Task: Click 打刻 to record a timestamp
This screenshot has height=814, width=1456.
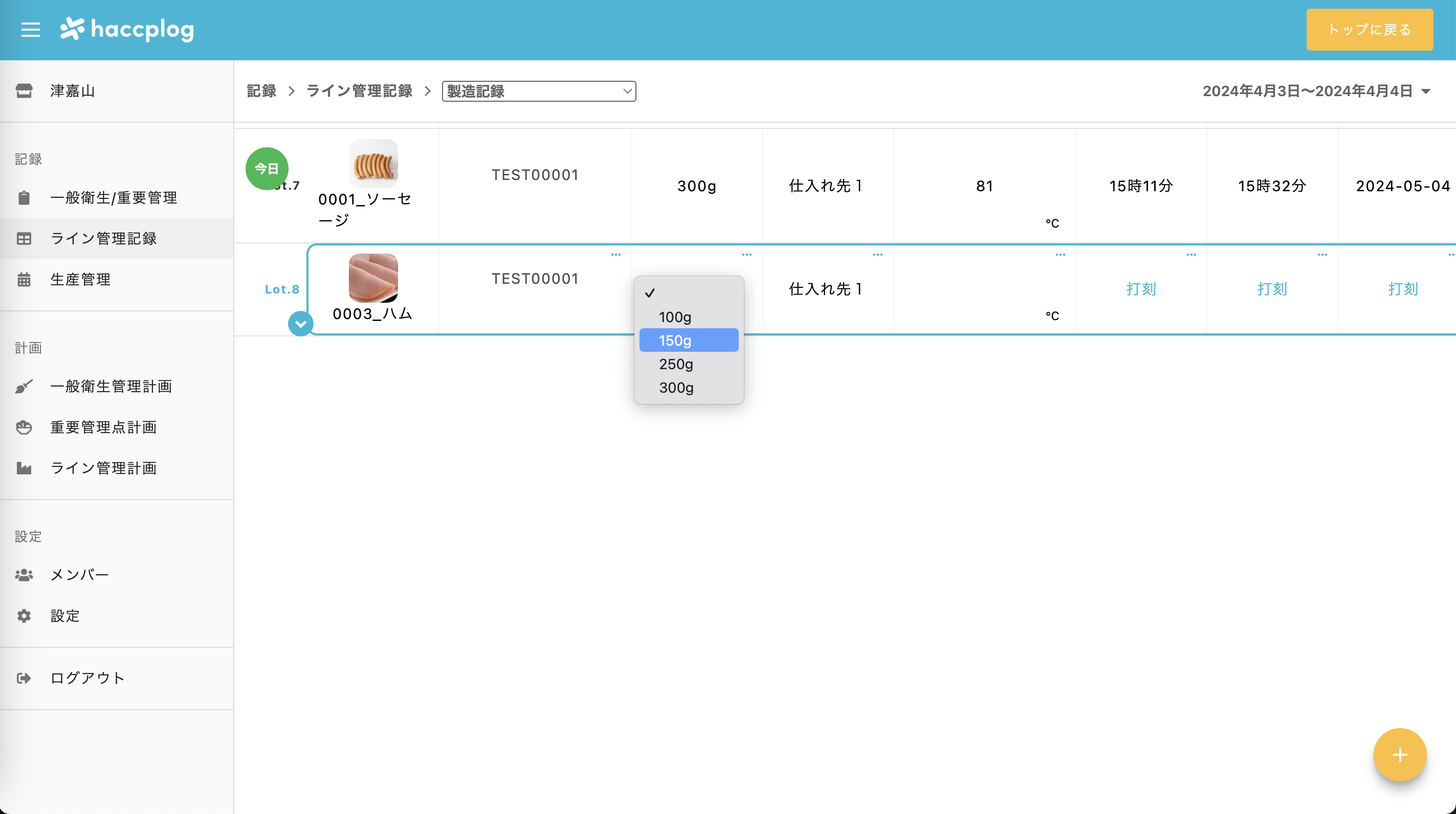Action: click(1141, 289)
